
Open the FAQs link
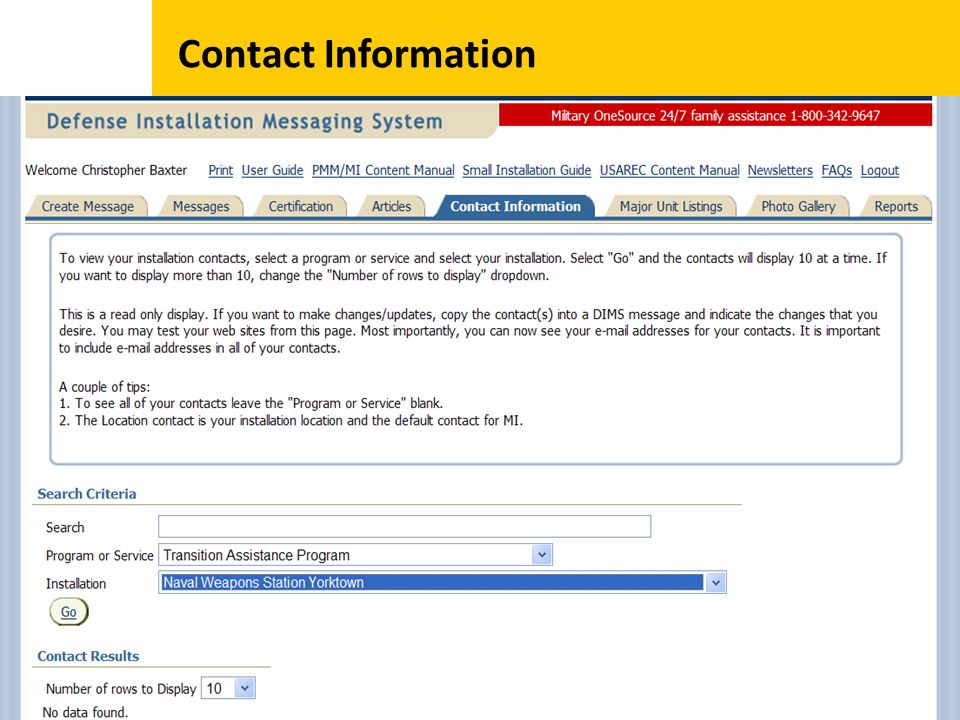tap(836, 170)
